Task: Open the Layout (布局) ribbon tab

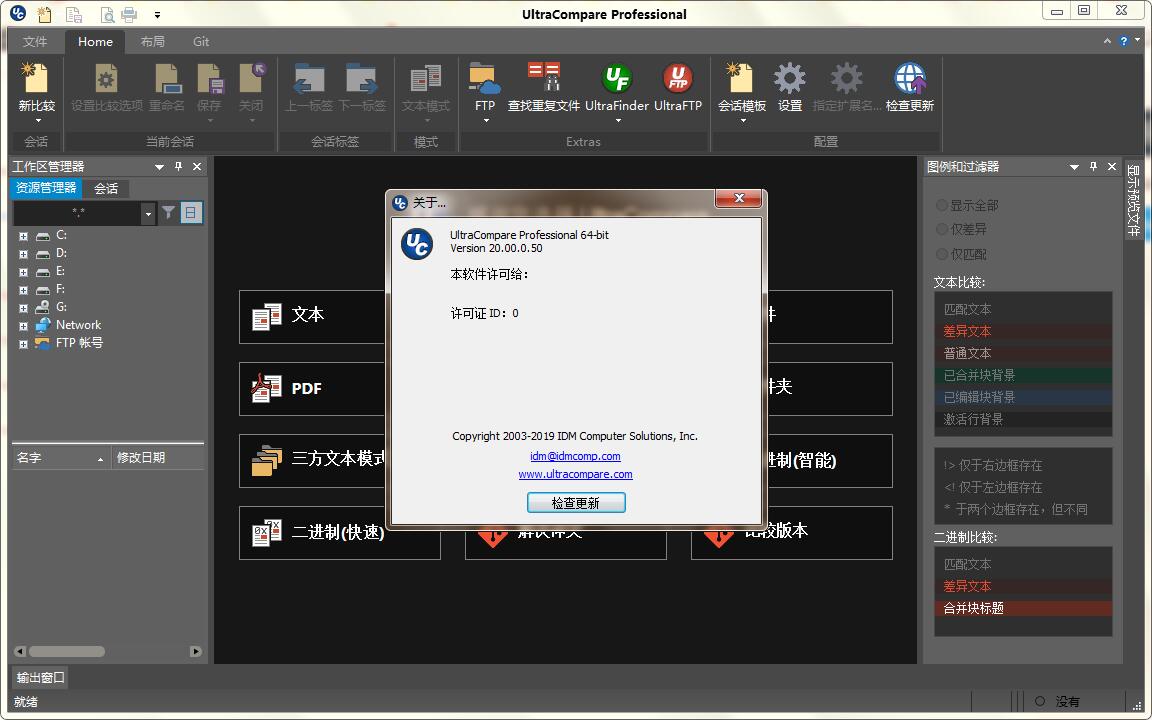Action: [x=152, y=41]
